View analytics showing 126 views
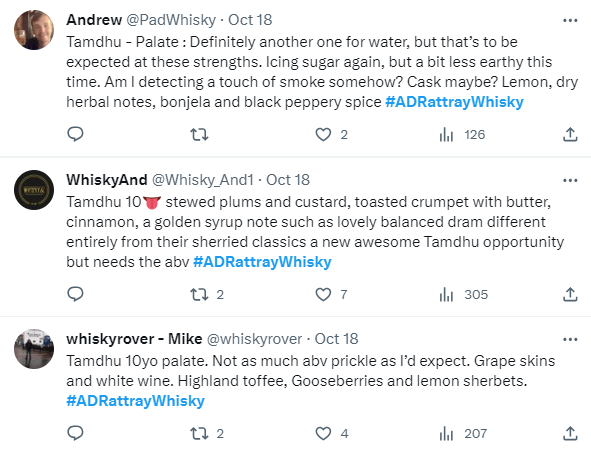The image size is (591, 451). pos(462,135)
